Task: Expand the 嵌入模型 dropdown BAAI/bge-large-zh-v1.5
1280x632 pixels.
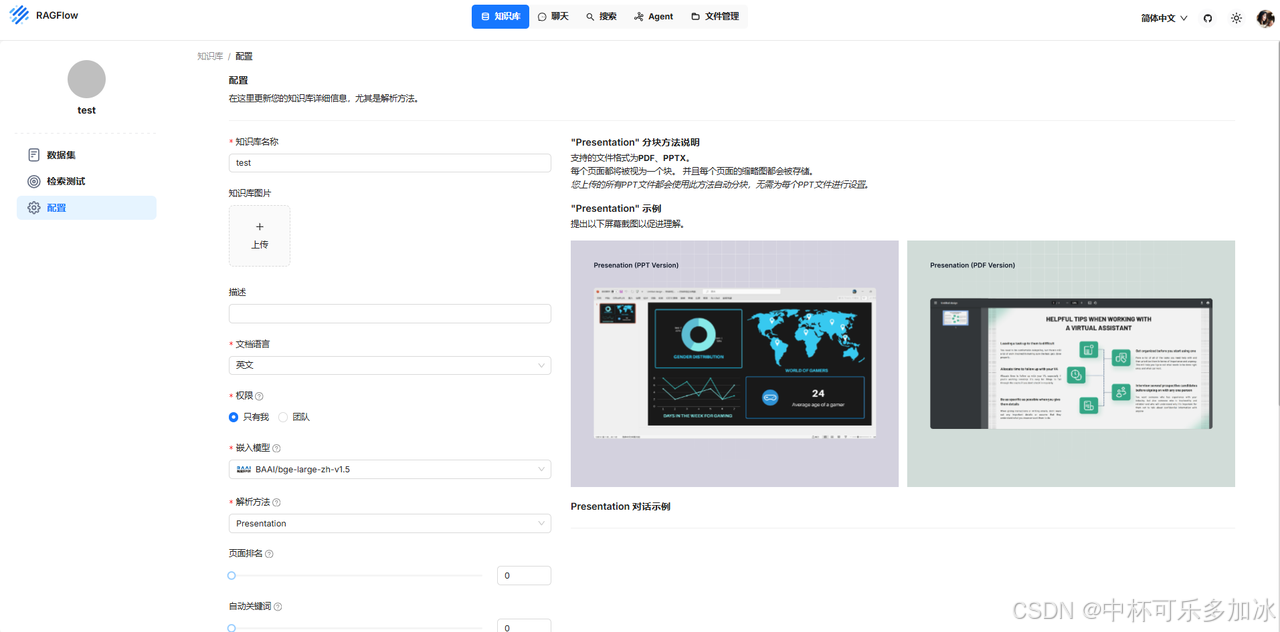Action: pos(389,469)
